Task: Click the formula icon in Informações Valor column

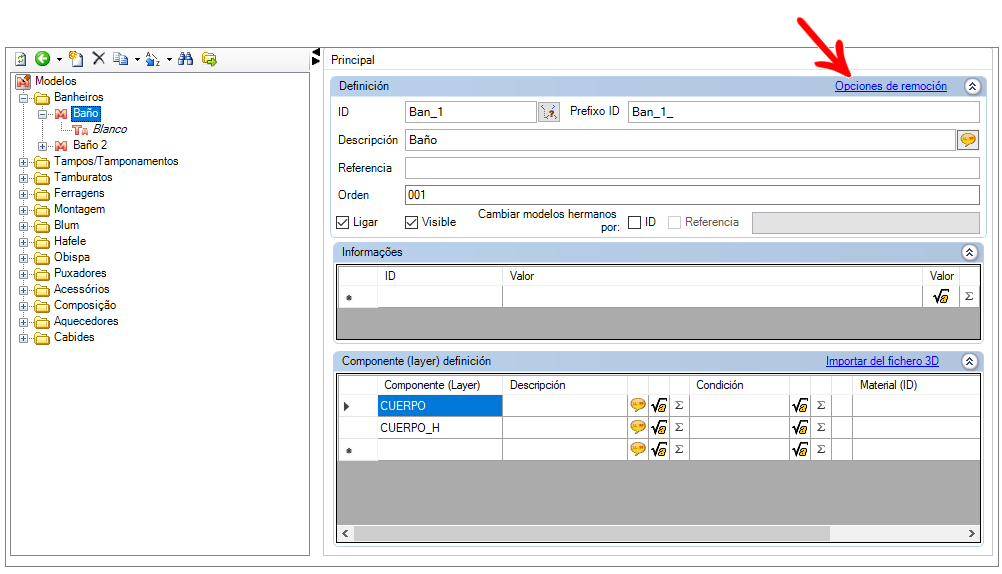Action: 941,297
